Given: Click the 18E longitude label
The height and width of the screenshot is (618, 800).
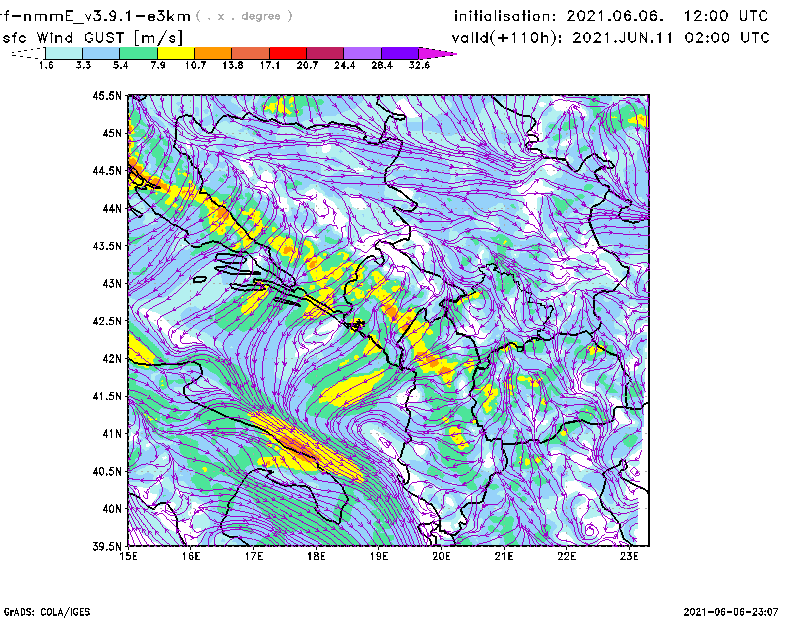Looking at the screenshot, I should [x=316, y=556].
